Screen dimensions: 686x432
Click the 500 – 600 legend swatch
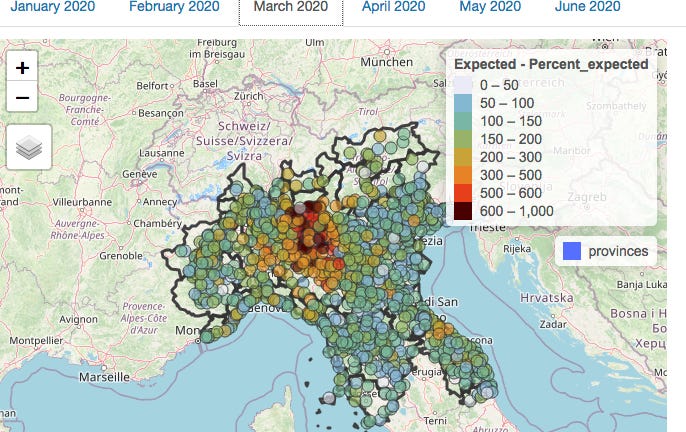point(463,193)
